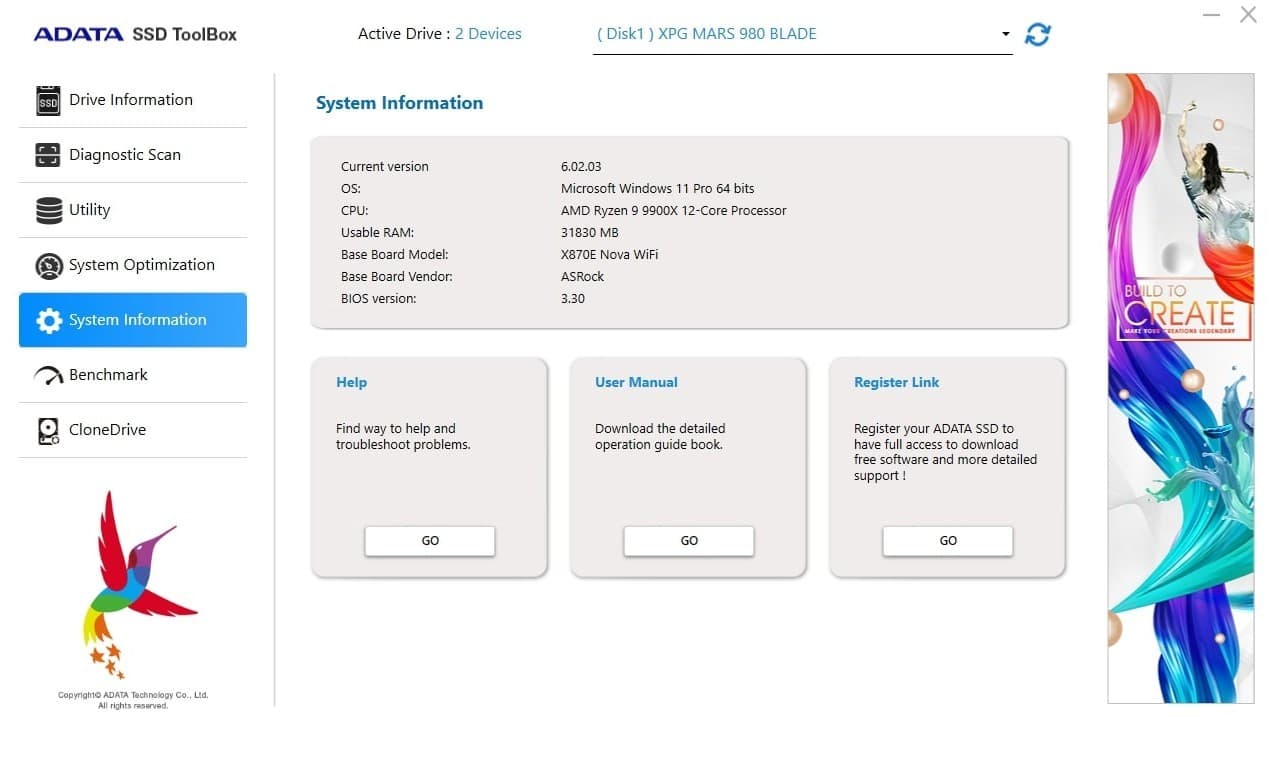This screenshot has width=1269, height=759.
Task: Click the Register Link card title
Action: pyautogui.click(x=896, y=382)
